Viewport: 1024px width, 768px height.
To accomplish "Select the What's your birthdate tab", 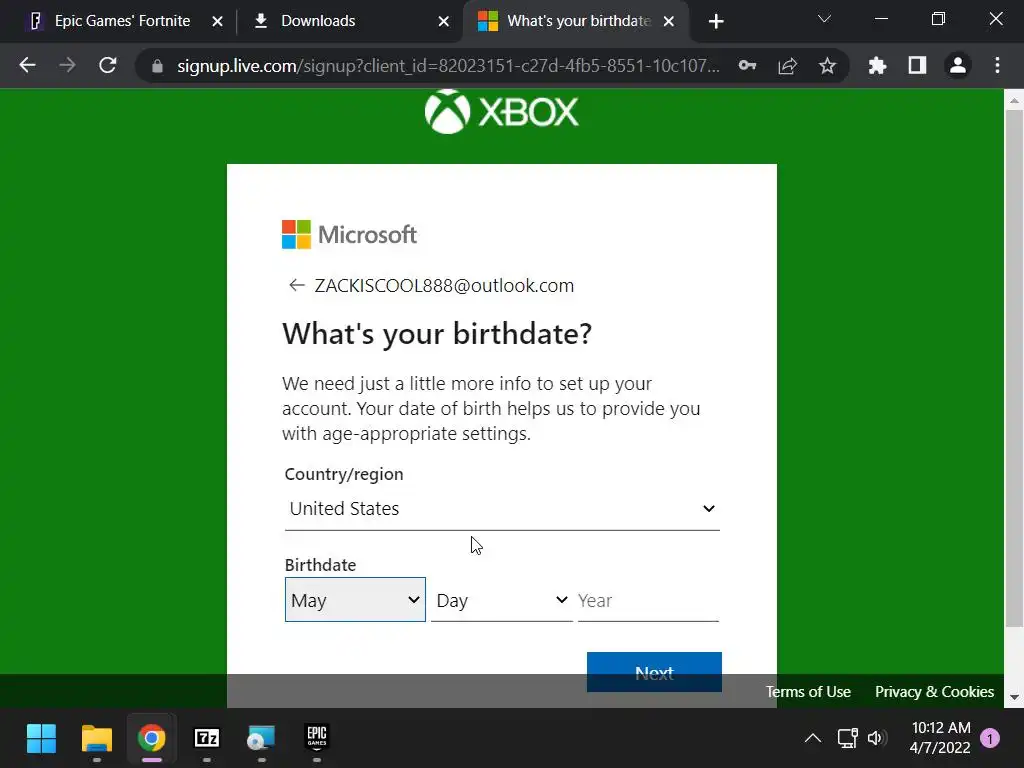I will pyautogui.click(x=575, y=21).
